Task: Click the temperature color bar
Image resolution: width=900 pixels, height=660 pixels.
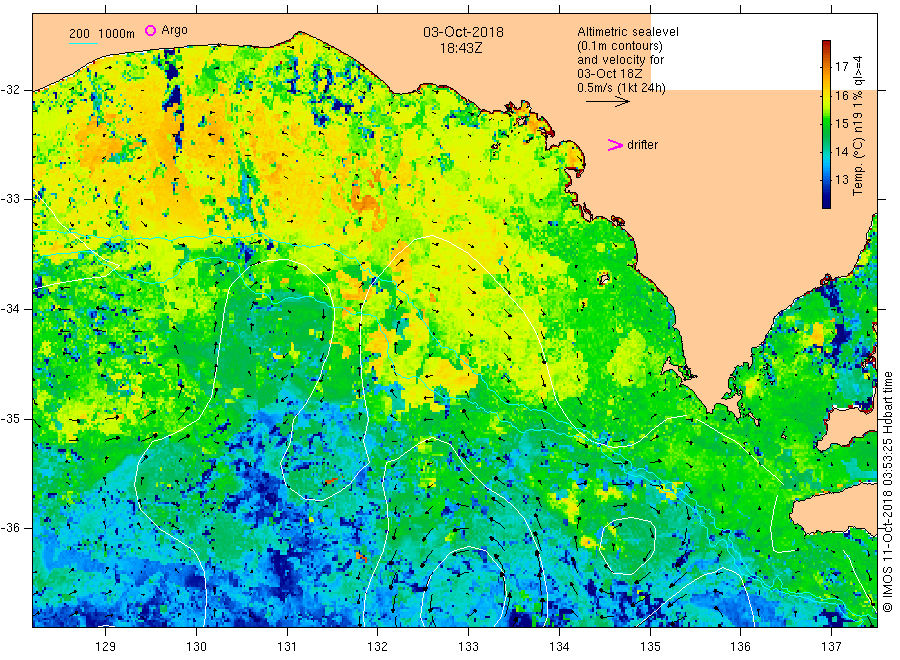Action: tap(826, 124)
